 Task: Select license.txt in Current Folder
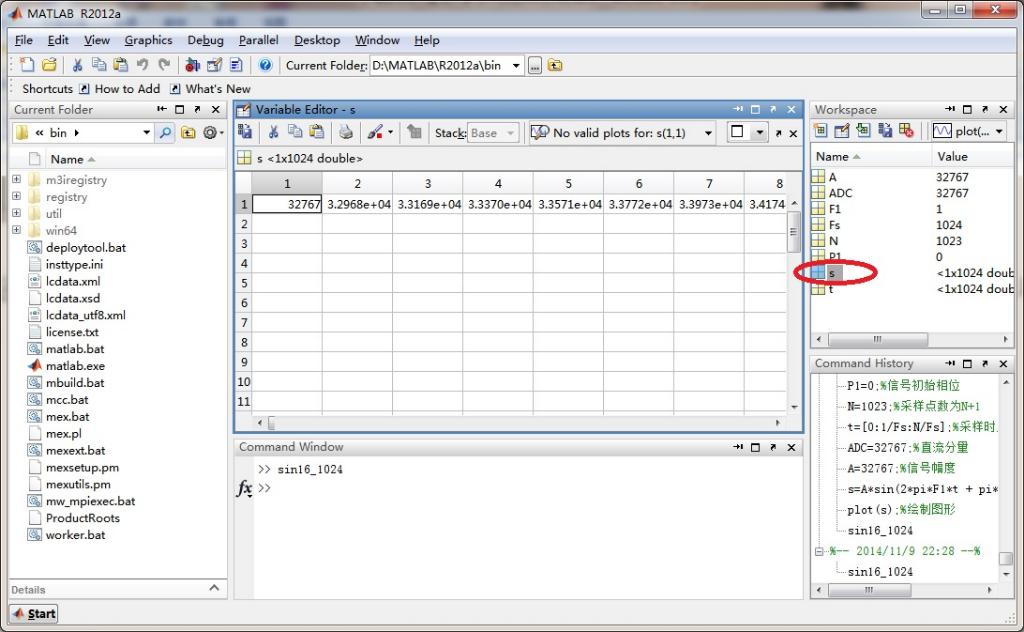pyautogui.click(x=72, y=332)
